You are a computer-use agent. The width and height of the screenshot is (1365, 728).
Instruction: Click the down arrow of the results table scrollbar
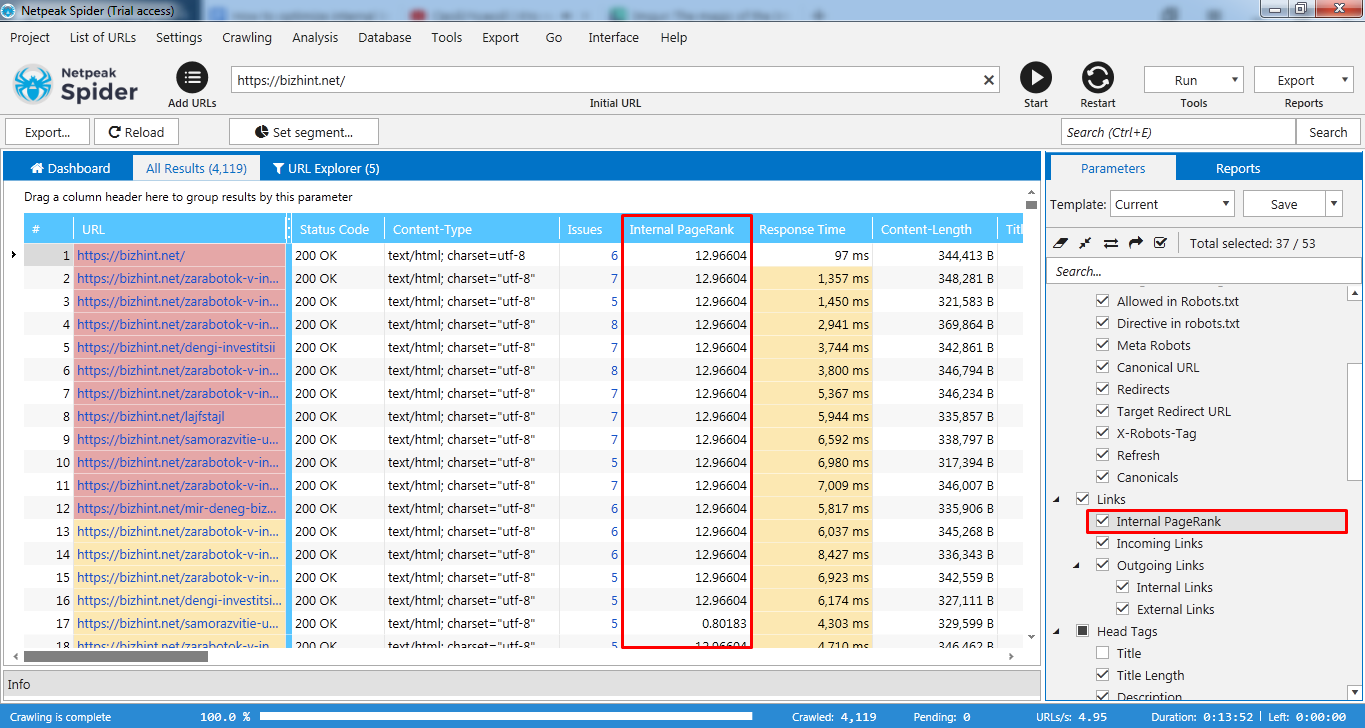click(x=1032, y=636)
